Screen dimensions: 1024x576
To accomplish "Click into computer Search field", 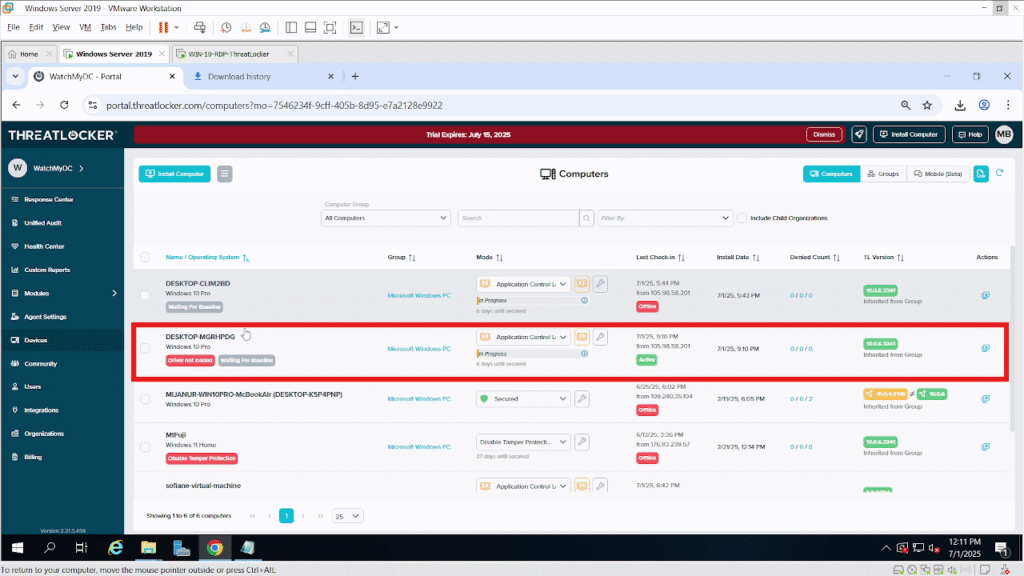I will [x=518, y=218].
